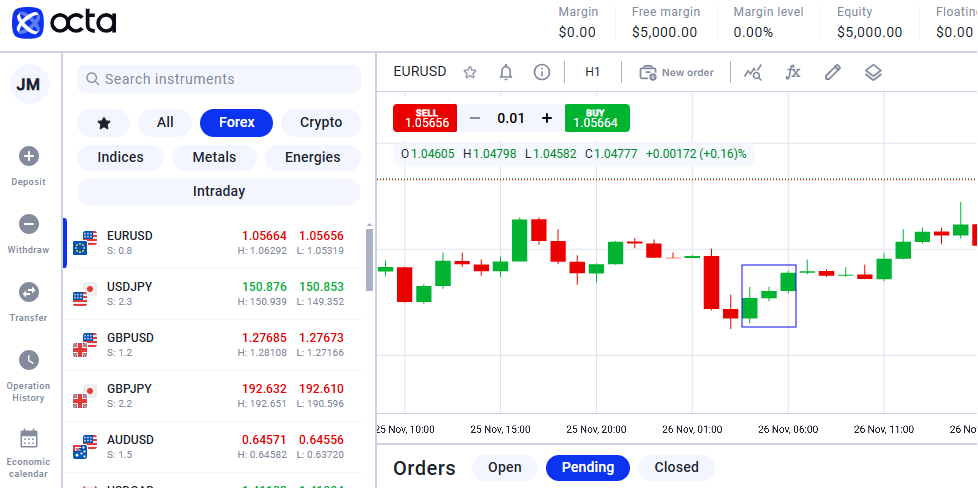Click the lot volume 0.01 field
This screenshot has width=978, height=488.
click(x=511, y=118)
